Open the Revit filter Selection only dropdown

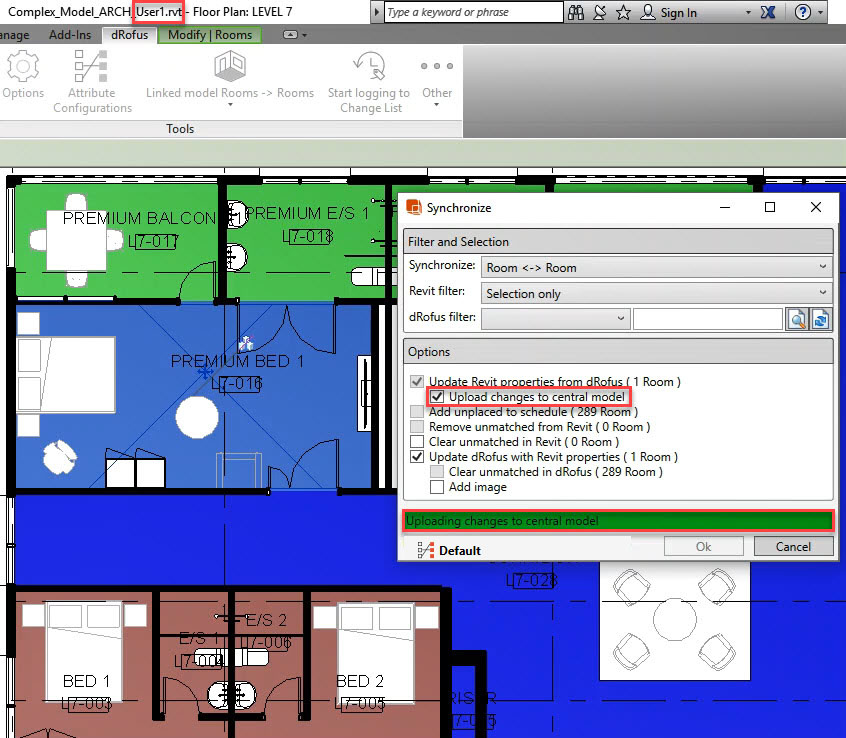(x=822, y=293)
